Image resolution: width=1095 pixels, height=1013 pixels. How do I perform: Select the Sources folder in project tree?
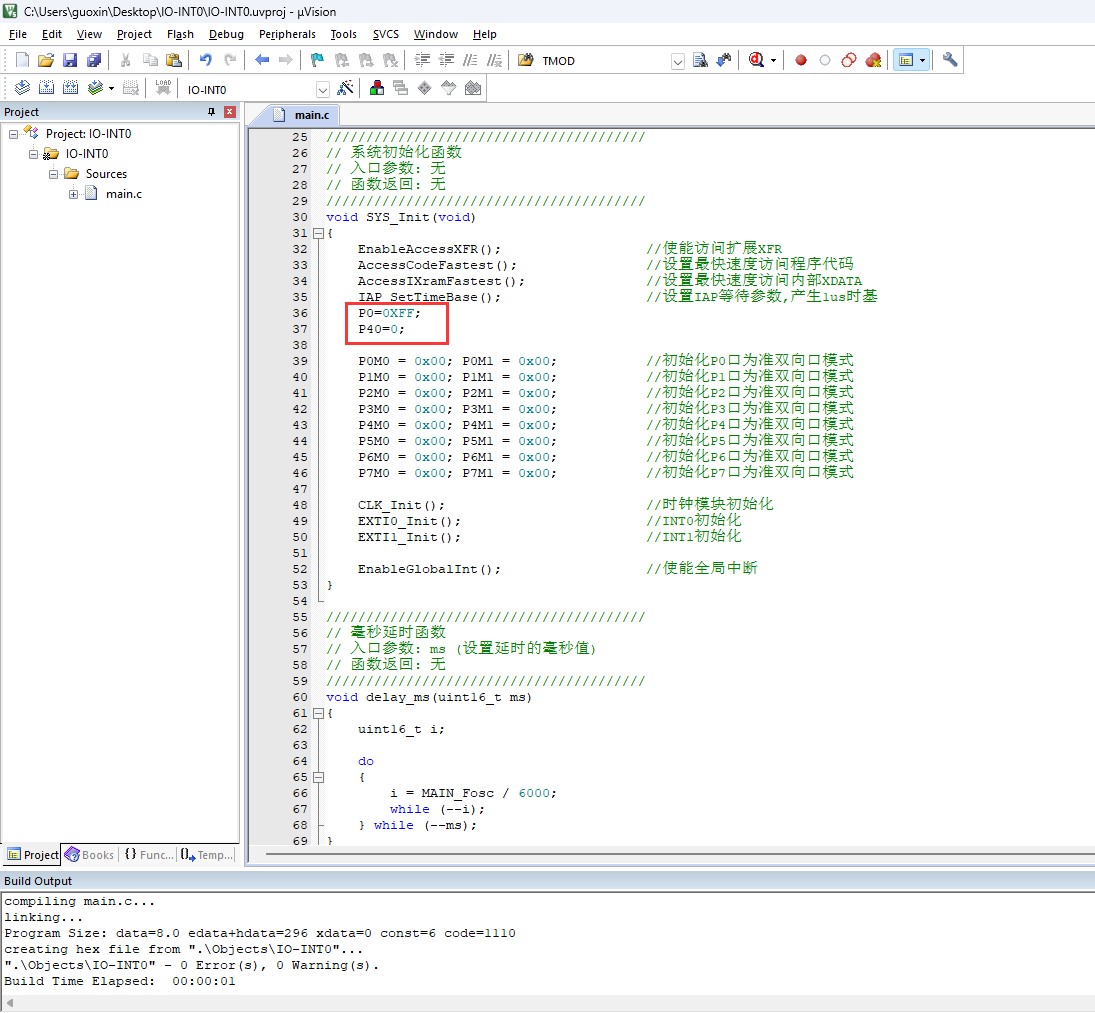click(x=106, y=175)
